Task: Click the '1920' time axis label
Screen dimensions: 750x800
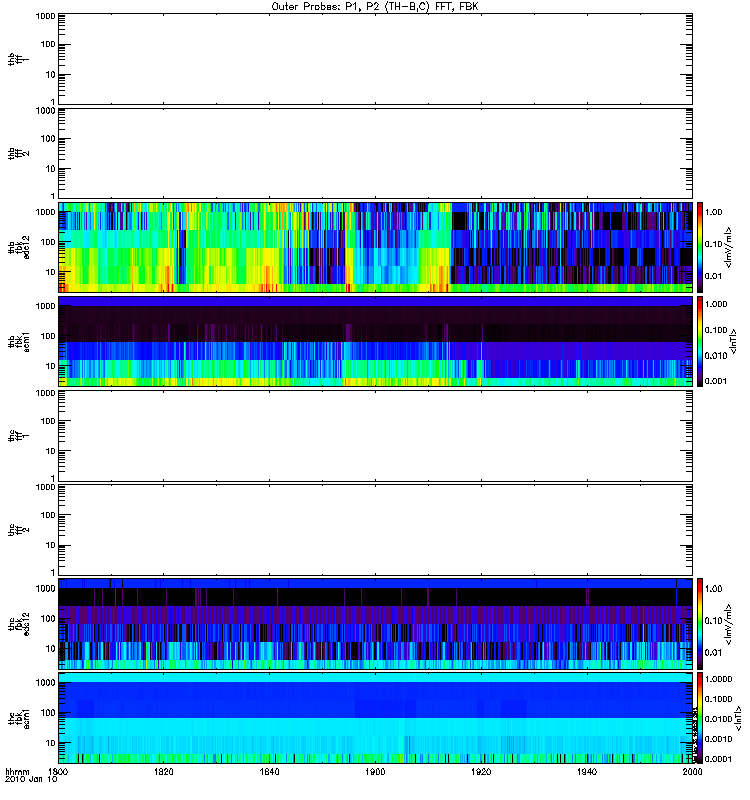Action: pyautogui.click(x=481, y=772)
